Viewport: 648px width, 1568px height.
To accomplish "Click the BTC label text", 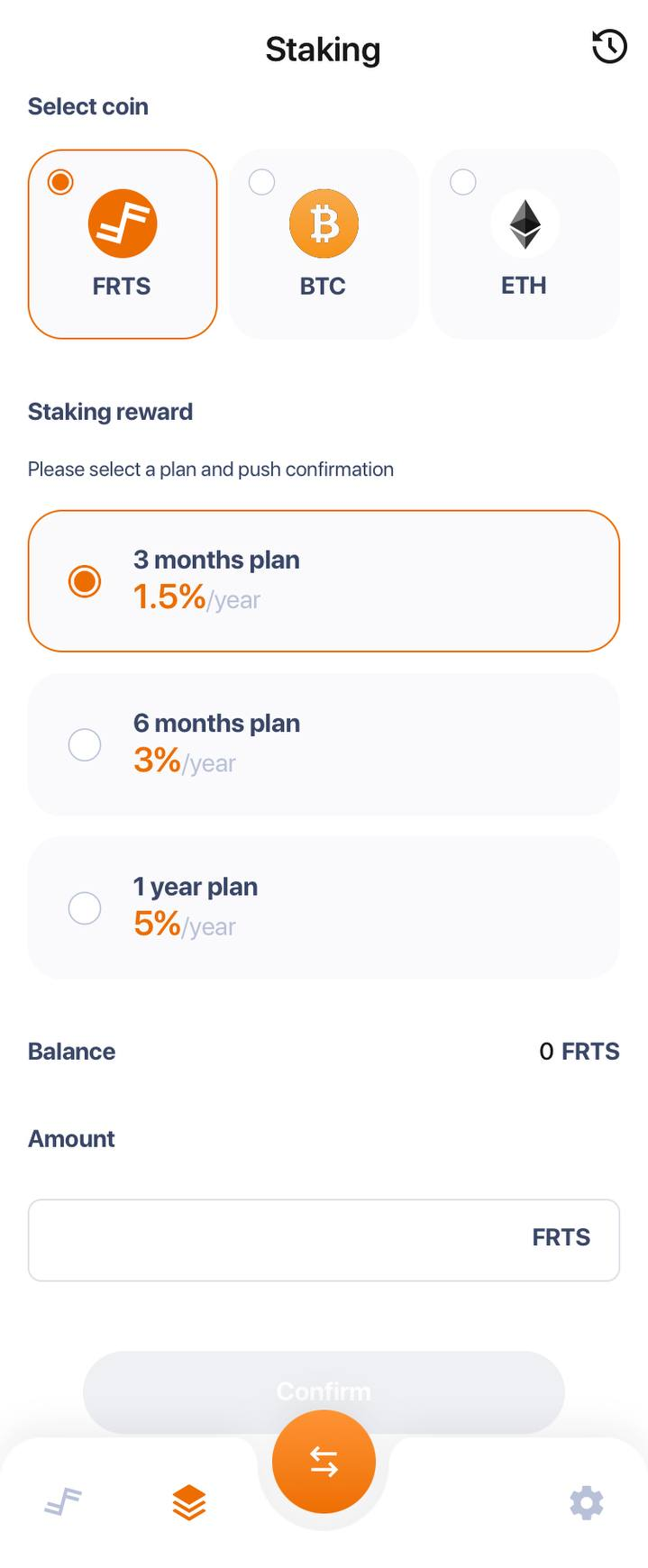I will pos(323,287).
